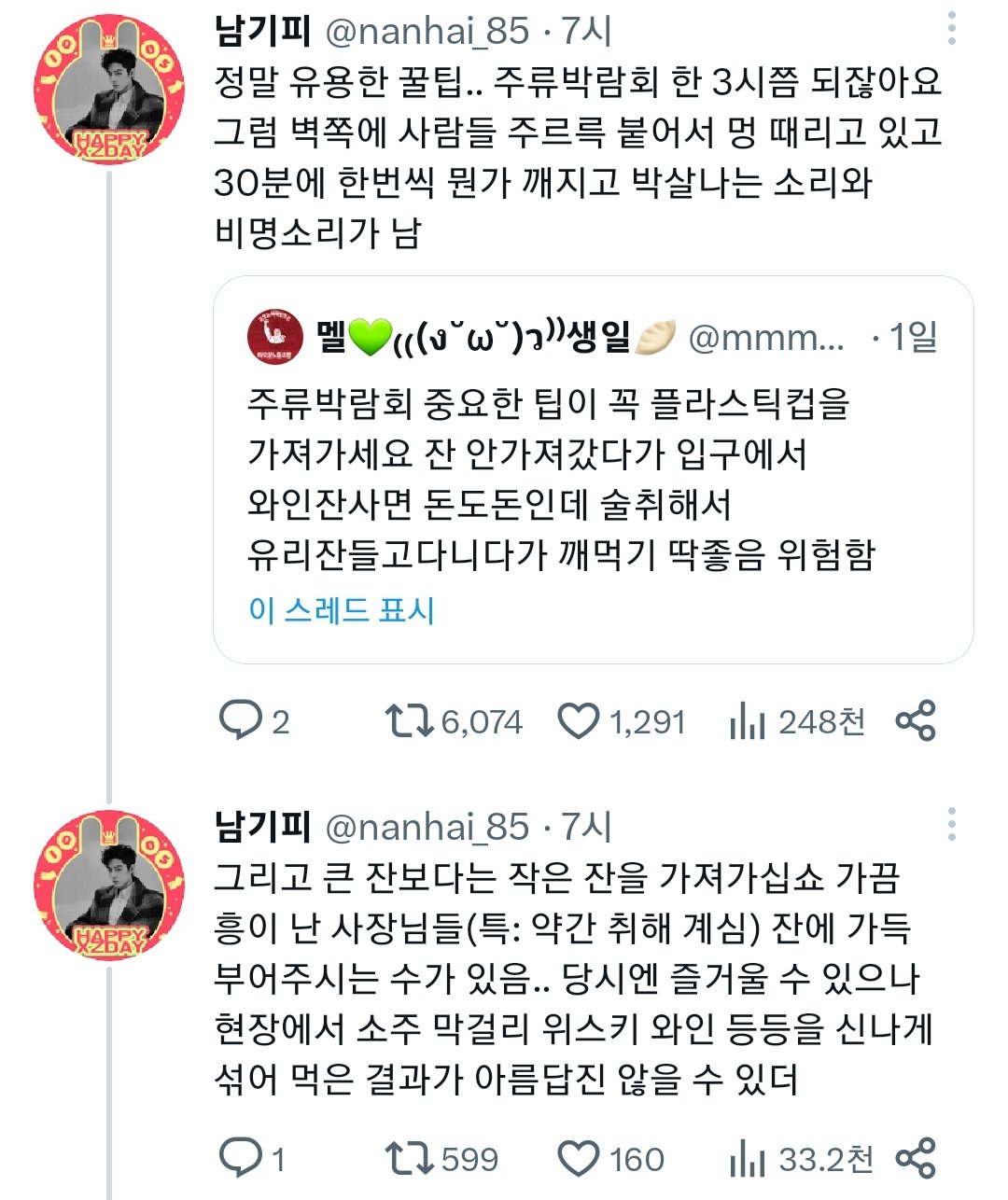The height and width of the screenshot is (1200, 1008).
Task: Retweet the first tweet with 6,074 retweets
Action: [409, 721]
